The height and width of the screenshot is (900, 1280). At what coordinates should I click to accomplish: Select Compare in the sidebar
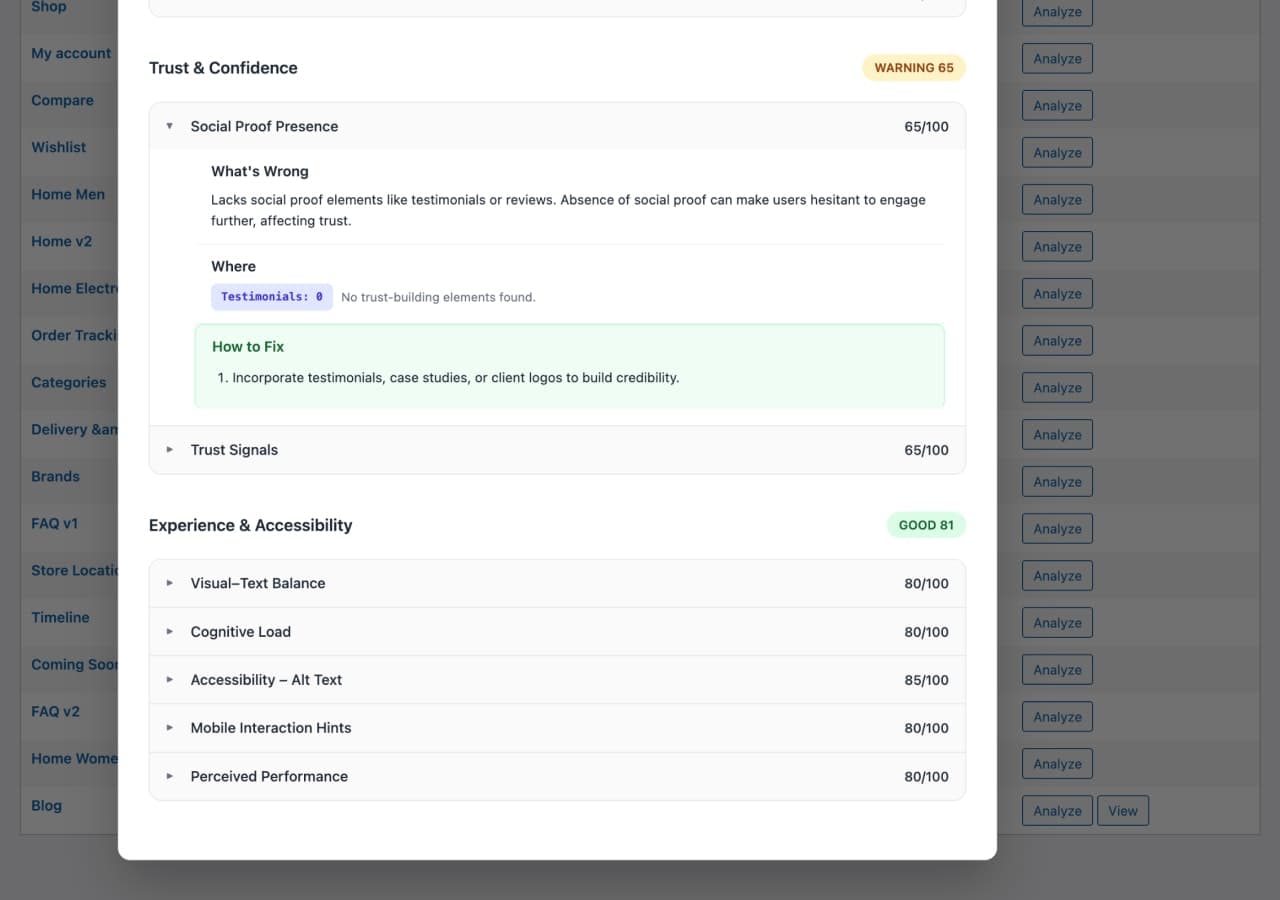click(x=62, y=100)
